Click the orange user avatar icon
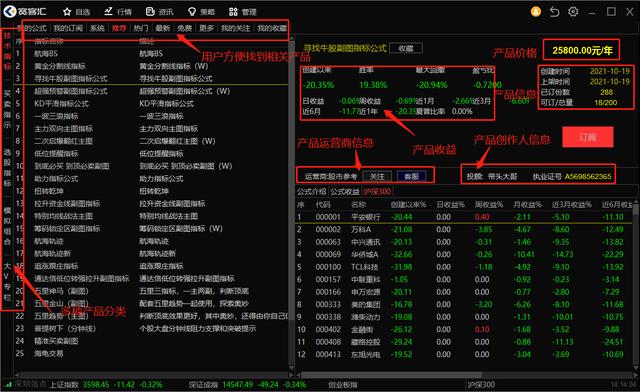640x392 pixels. pos(536,12)
